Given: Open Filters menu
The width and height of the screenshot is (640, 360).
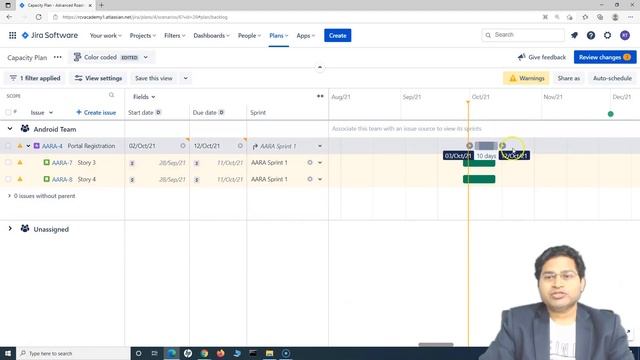Looking at the screenshot, I should tap(175, 36).
